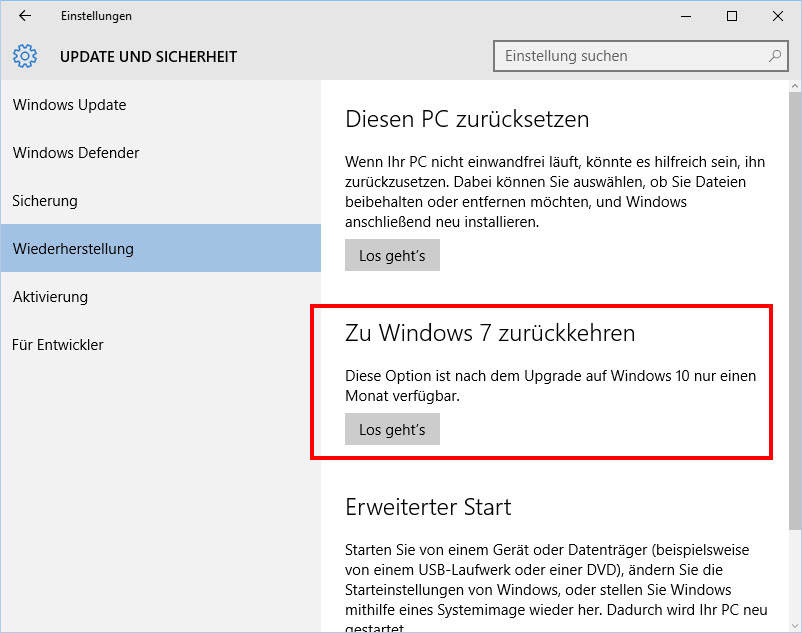
Task: Start resetting PC with Los geht's
Action: (x=392, y=255)
